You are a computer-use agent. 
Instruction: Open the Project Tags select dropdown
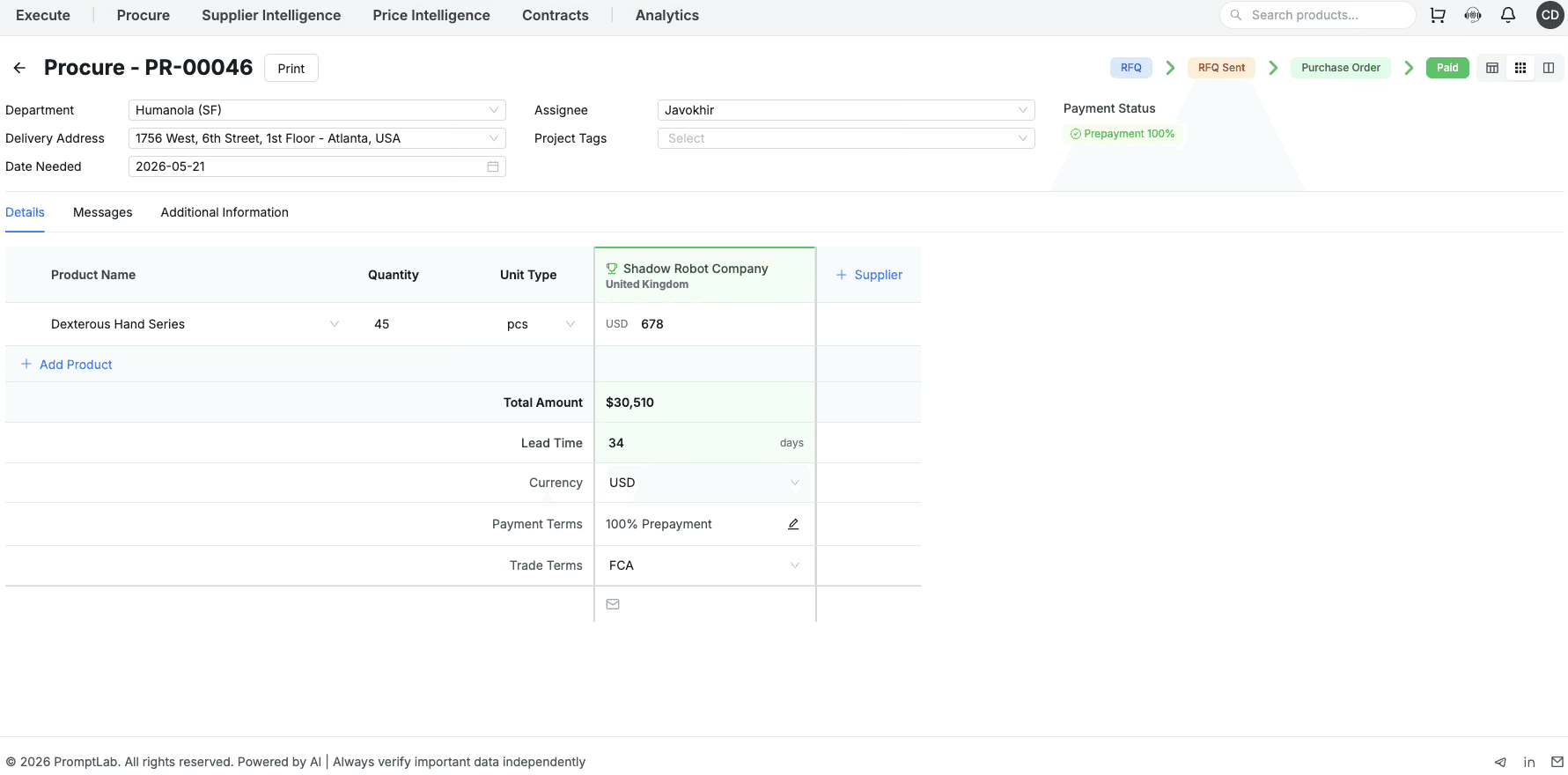click(845, 138)
